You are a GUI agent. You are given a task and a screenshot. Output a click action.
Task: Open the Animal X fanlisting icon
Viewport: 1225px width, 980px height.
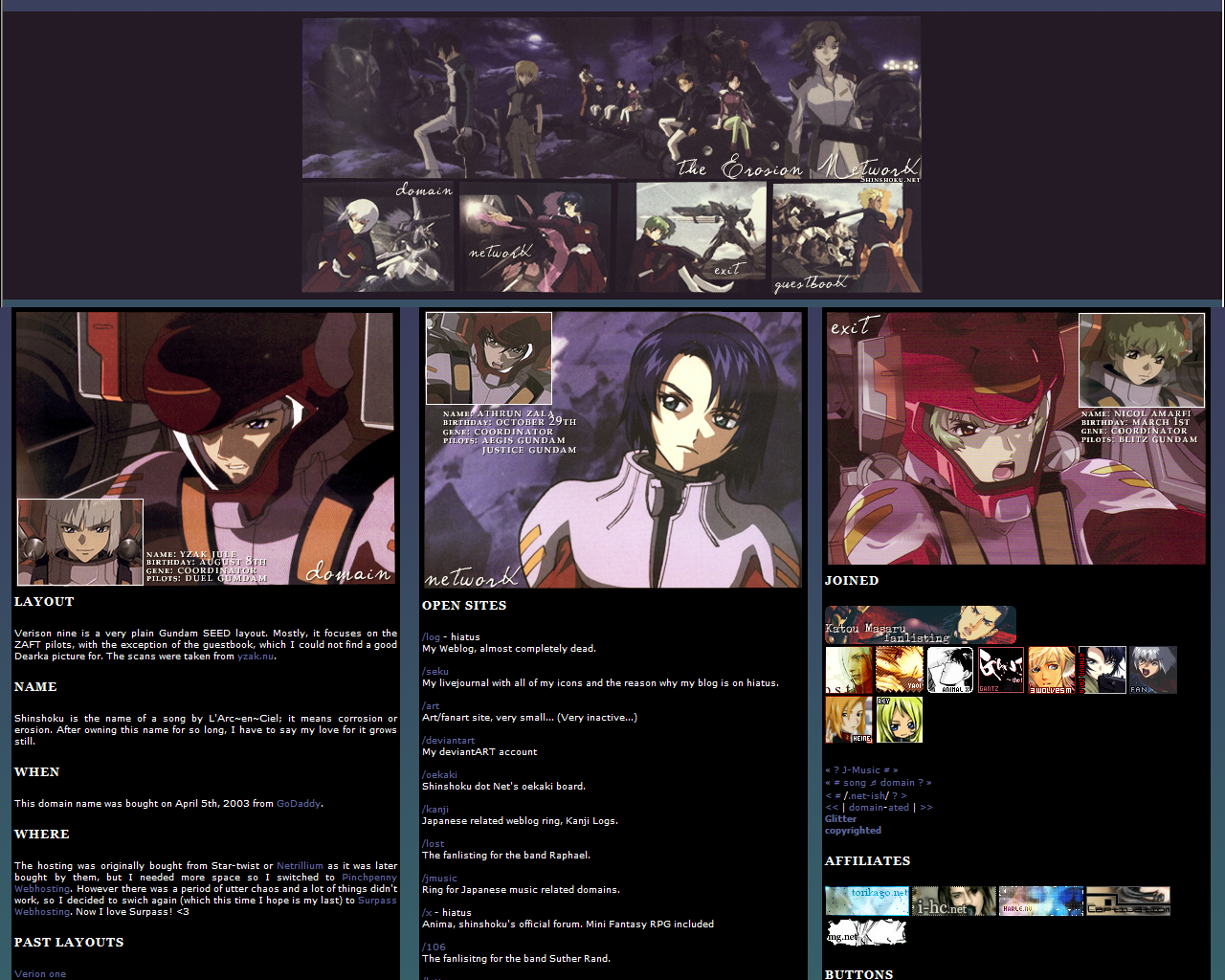coord(950,670)
